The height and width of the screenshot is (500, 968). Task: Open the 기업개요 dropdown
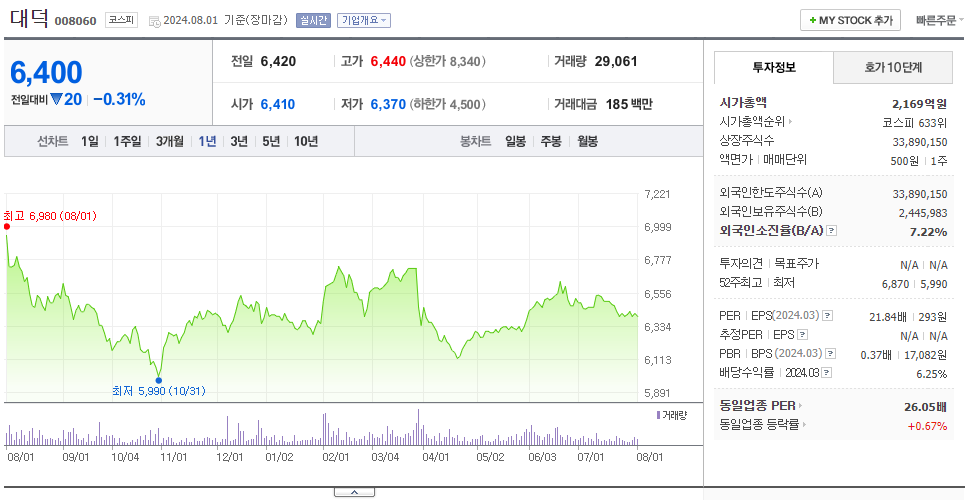364,20
